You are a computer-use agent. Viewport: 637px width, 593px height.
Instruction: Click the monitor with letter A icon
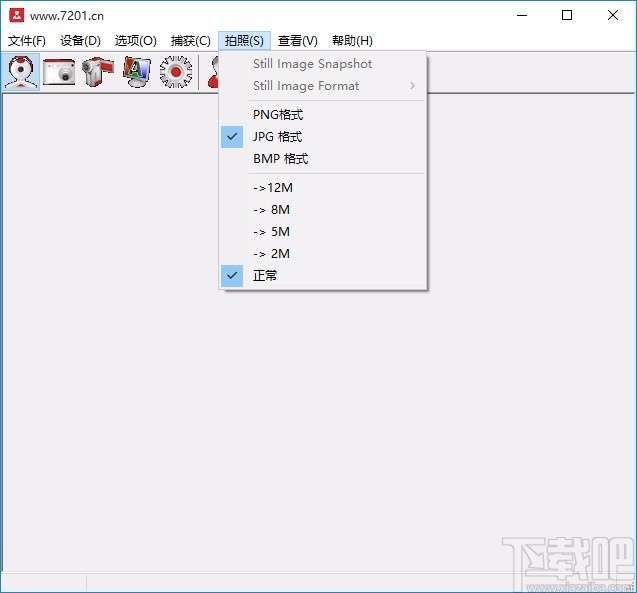click(137, 72)
